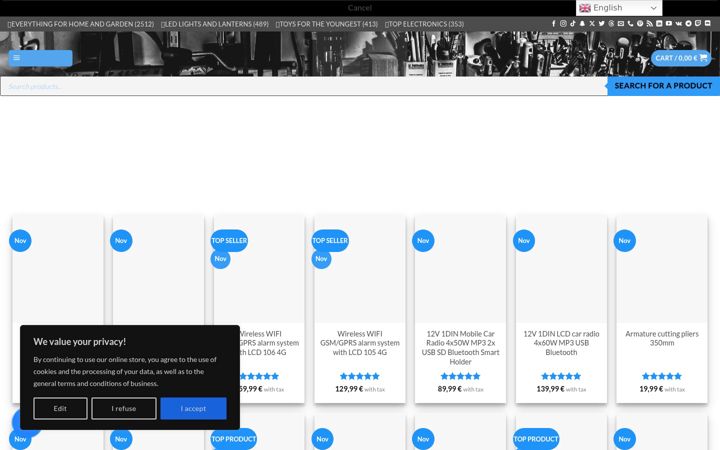
Task: Open Wireless WIFI alarm system LCD 106 4G
Action: pyautogui.click(x=269, y=343)
